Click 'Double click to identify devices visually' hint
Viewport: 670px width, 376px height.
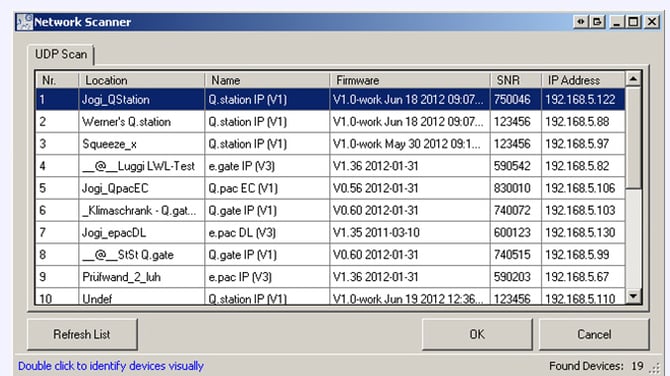(111, 366)
